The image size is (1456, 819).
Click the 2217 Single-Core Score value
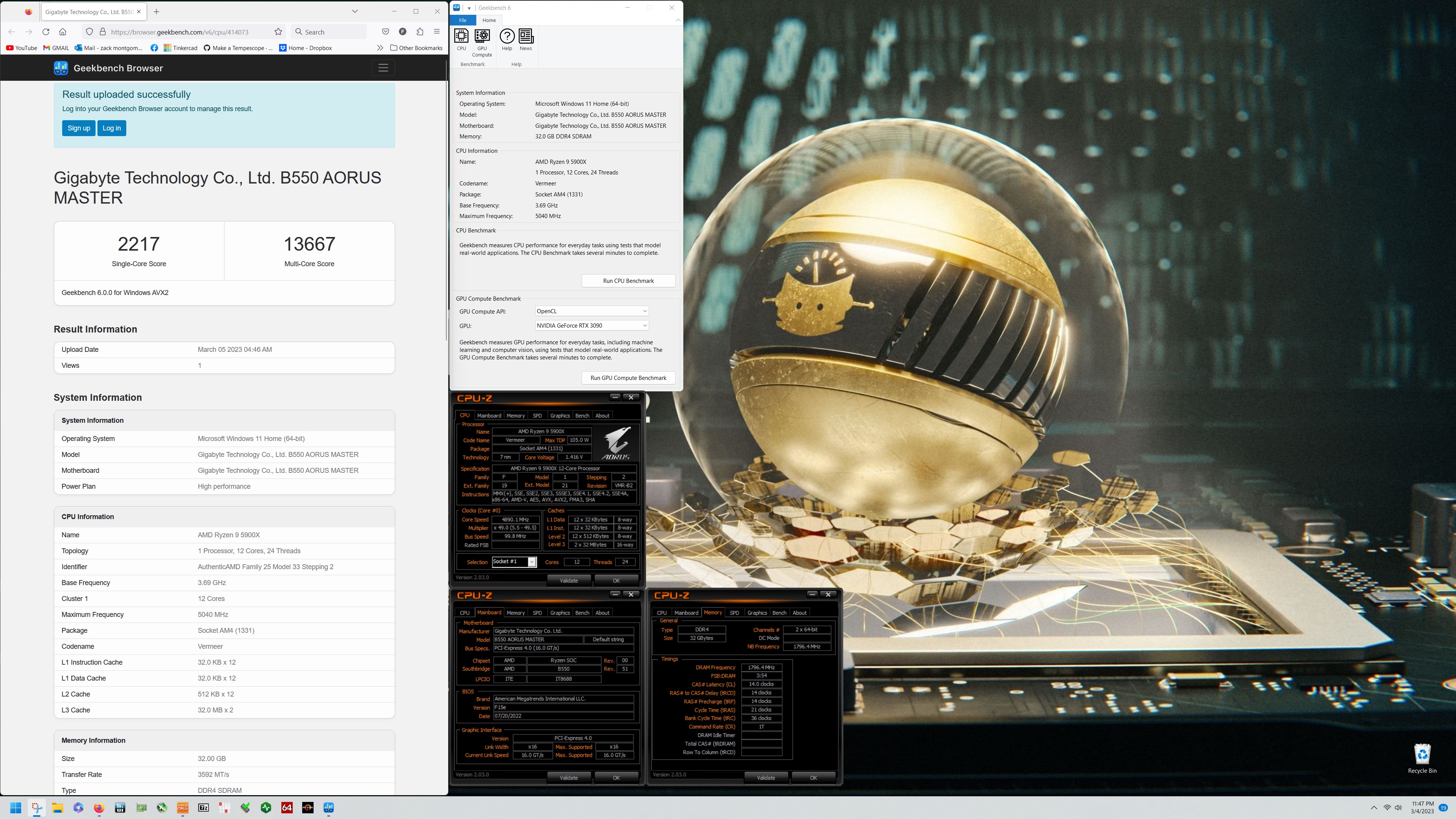coord(138,244)
